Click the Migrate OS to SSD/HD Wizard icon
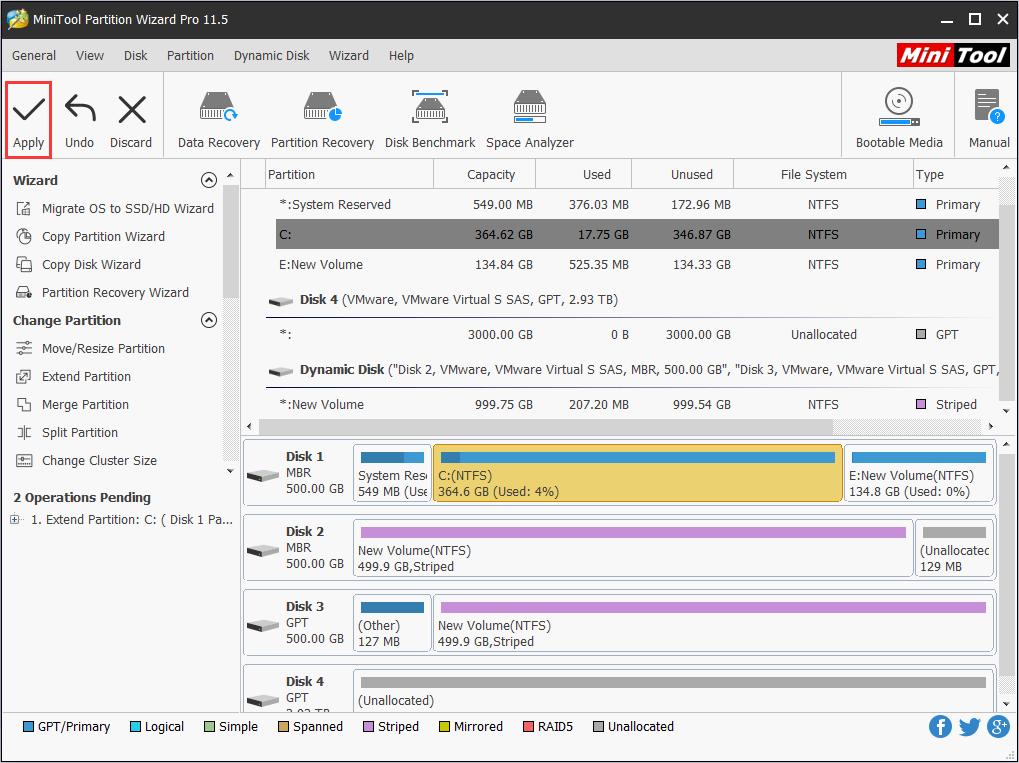 [x=24, y=209]
